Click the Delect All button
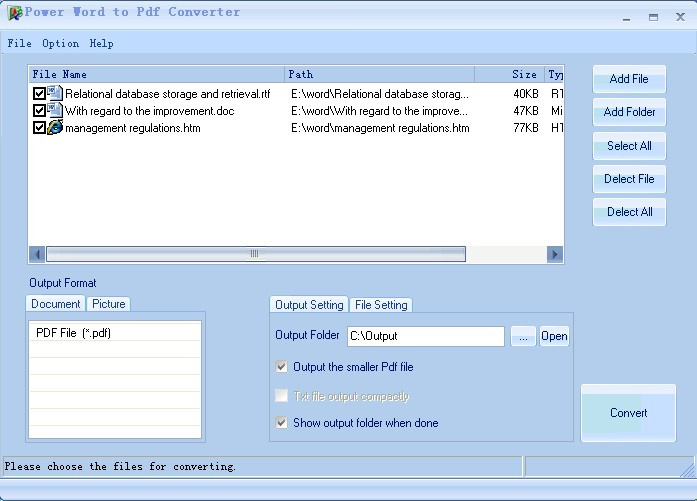Image resolution: width=697 pixels, height=501 pixels. (629, 212)
